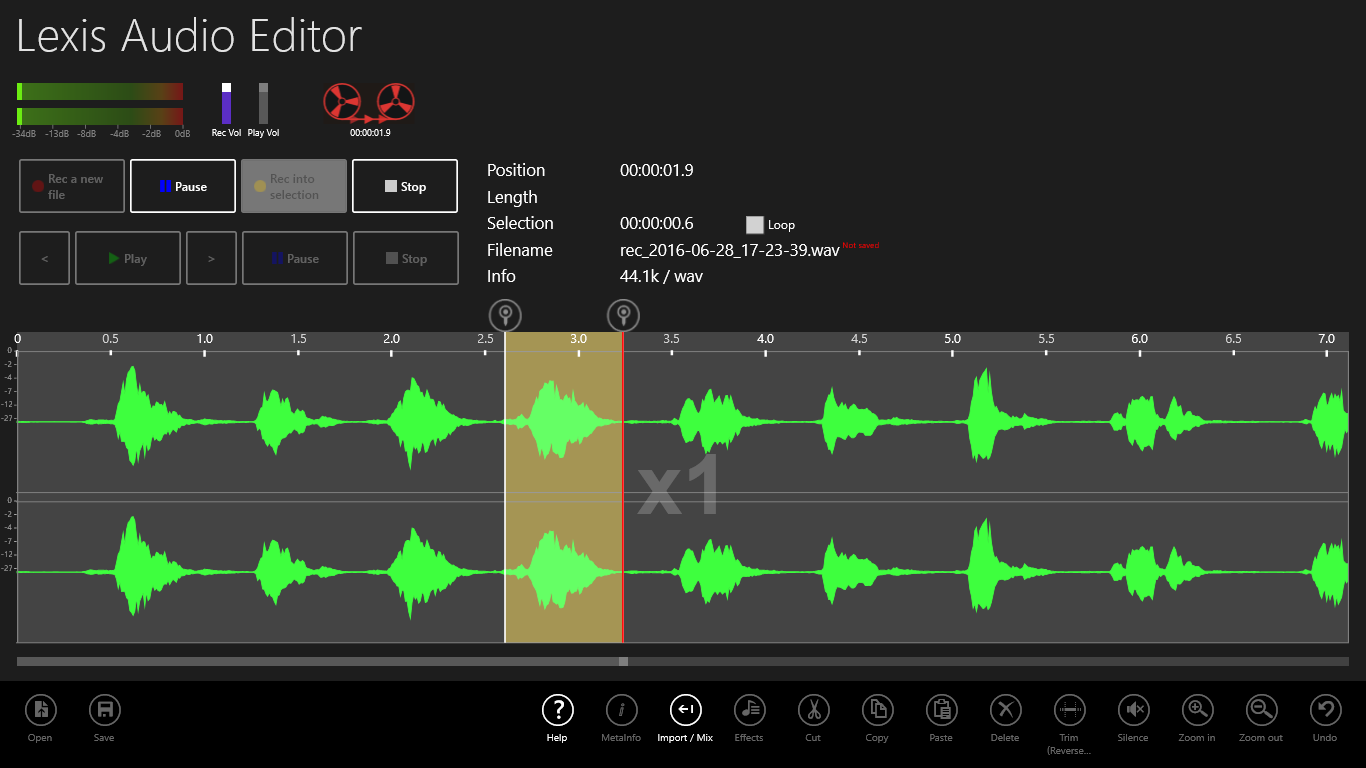Click the highlighted selection in the upper channel waveform
Viewport: 1366px width, 768px height.
[x=564, y=422]
